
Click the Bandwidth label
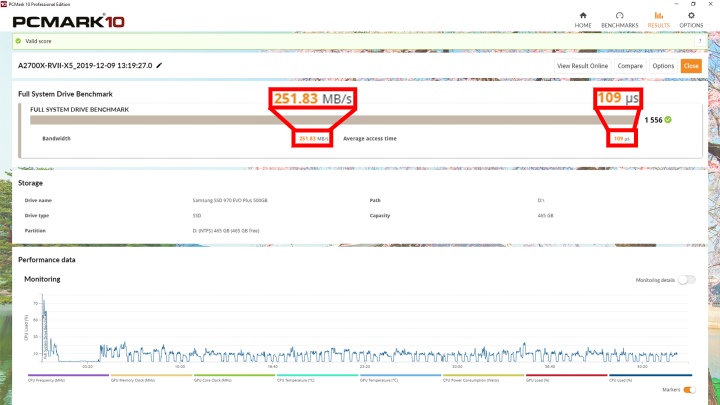pos(56,138)
